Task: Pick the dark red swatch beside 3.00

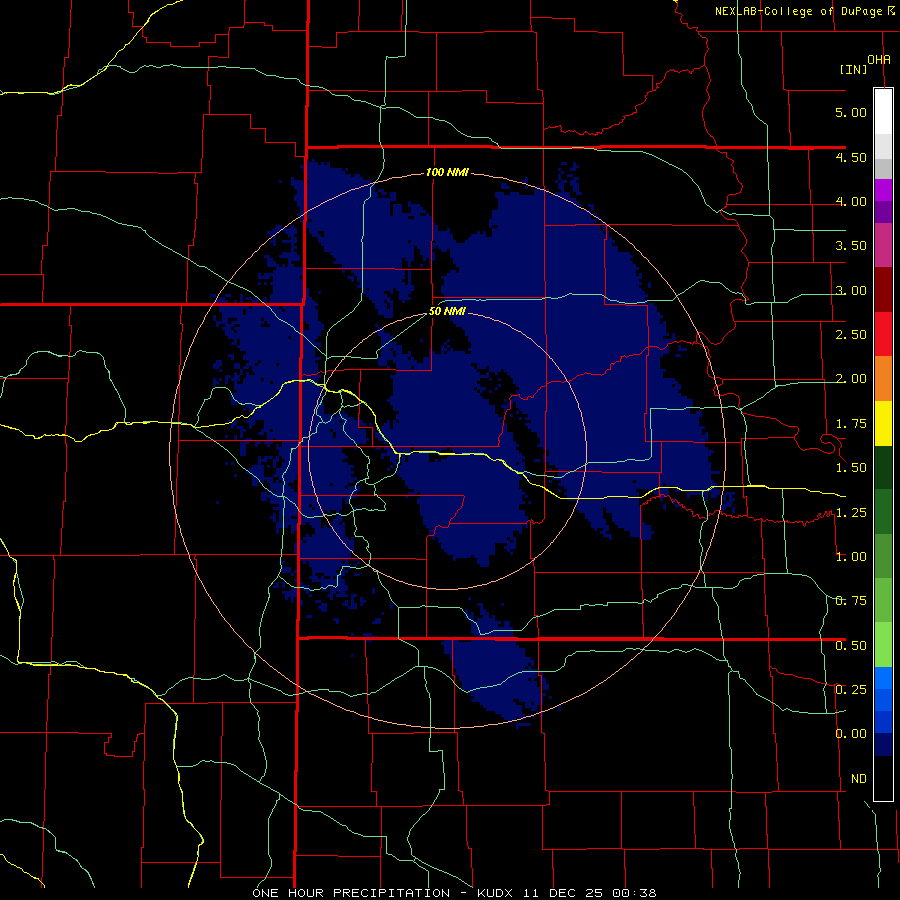Action: click(883, 290)
